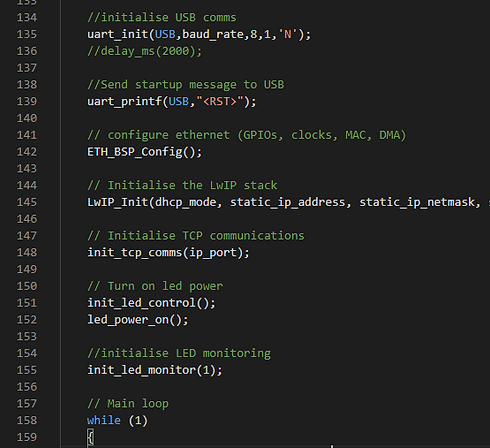Click the init_led_monitor(1) call
490x448 pixels.
(155, 370)
